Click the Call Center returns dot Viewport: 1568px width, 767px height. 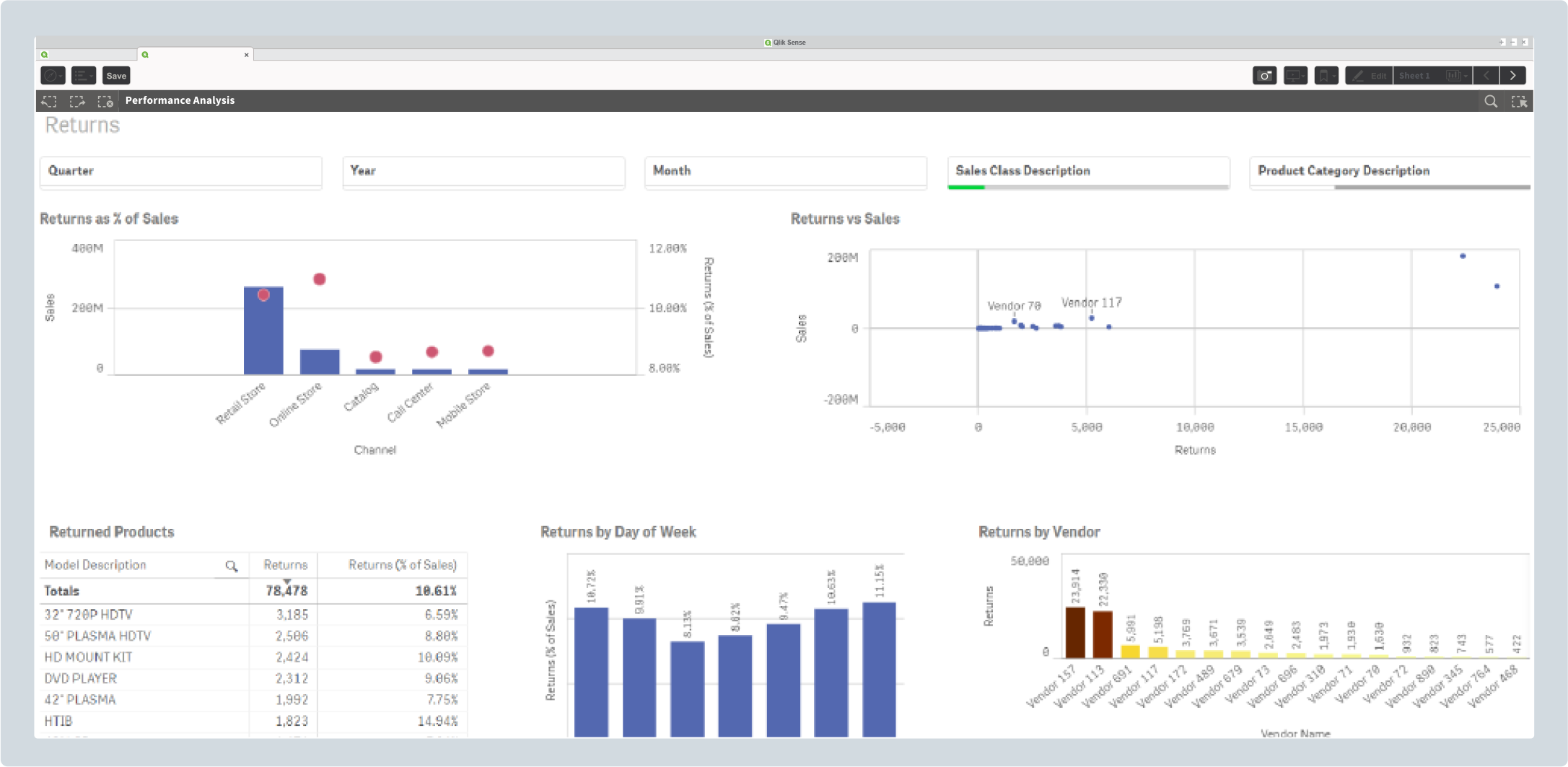click(x=432, y=352)
